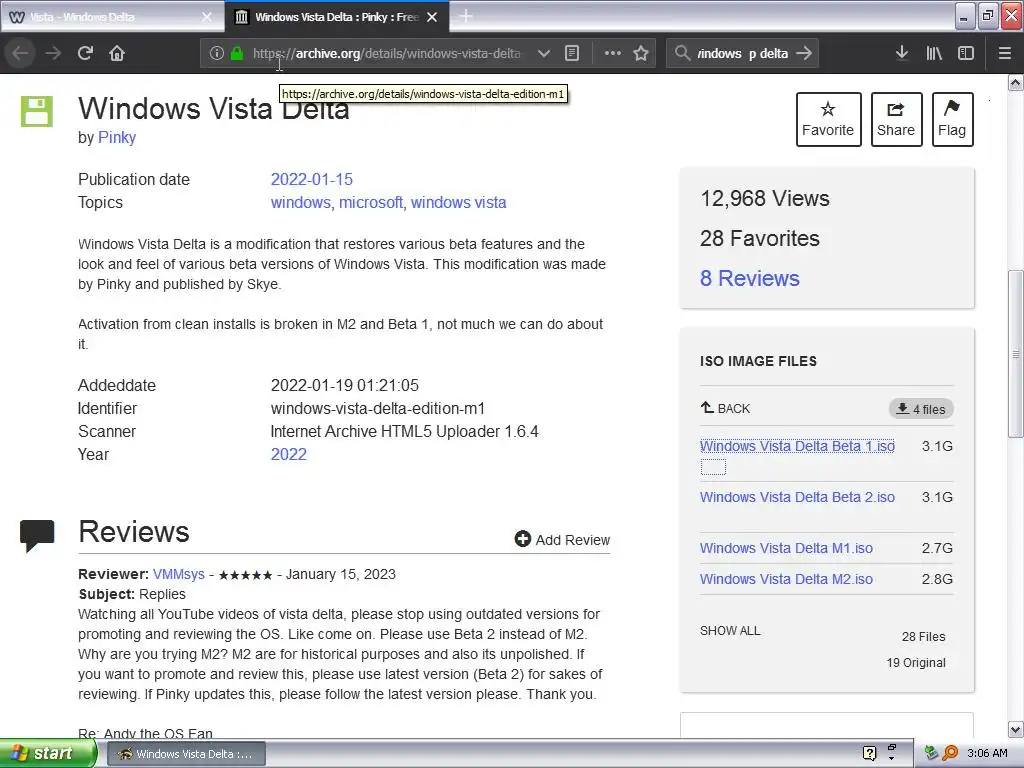Toggle reader view for this page
The height and width of the screenshot is (768, 1024).
[572, 54]
